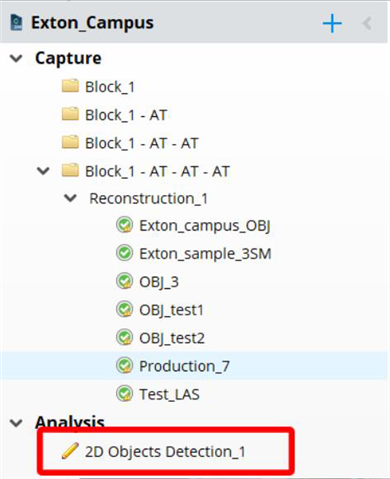Click the Block_1 - AT folder icon

[x=70, y=114]
